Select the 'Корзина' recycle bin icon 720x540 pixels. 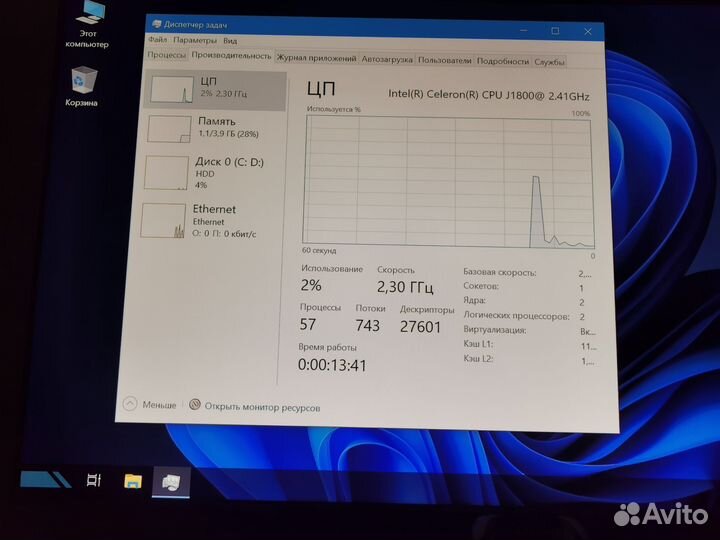pyautogui.click(x=85, y=81)
